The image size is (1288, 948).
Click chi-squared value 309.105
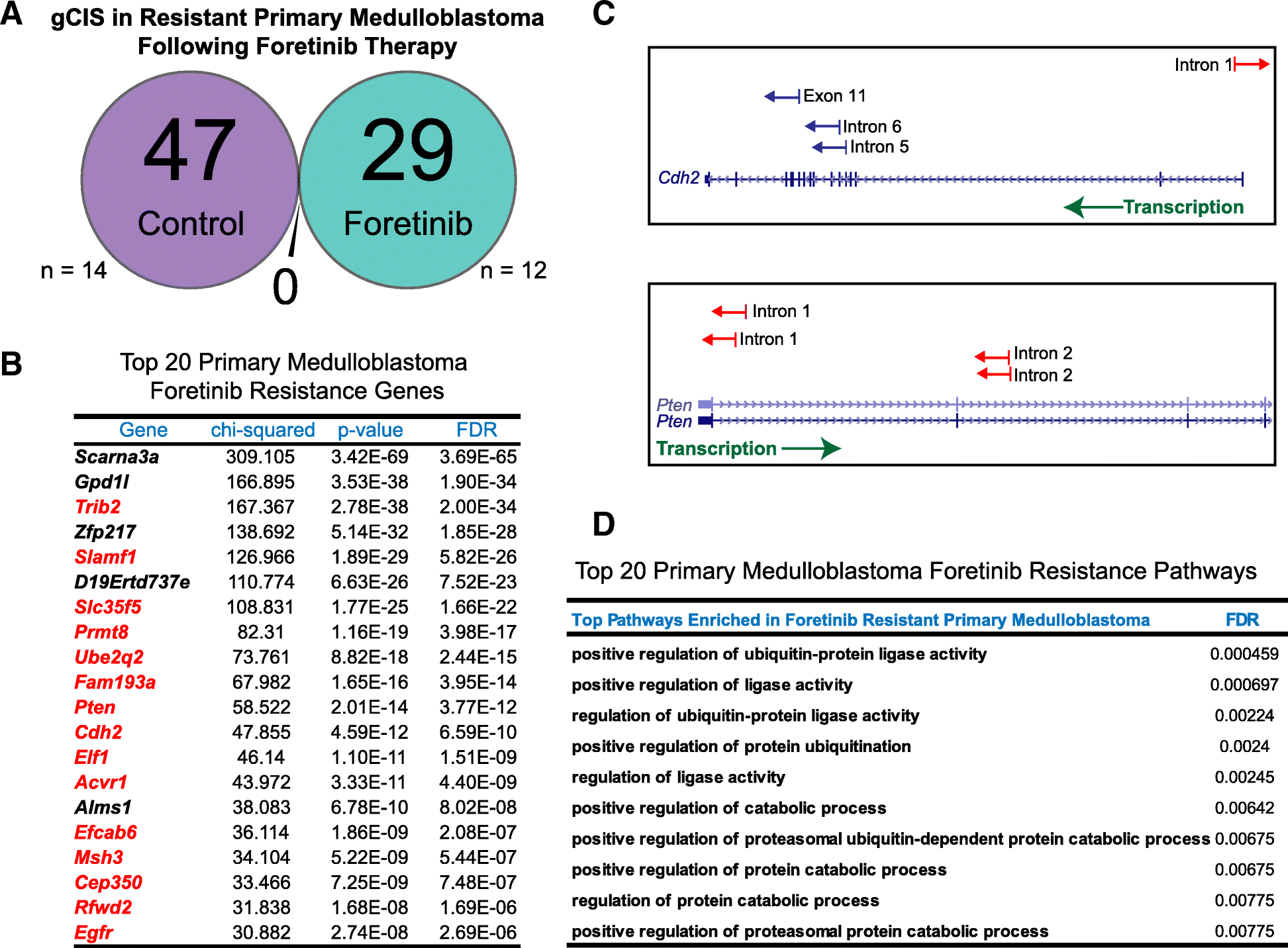(x=260, y=457)
